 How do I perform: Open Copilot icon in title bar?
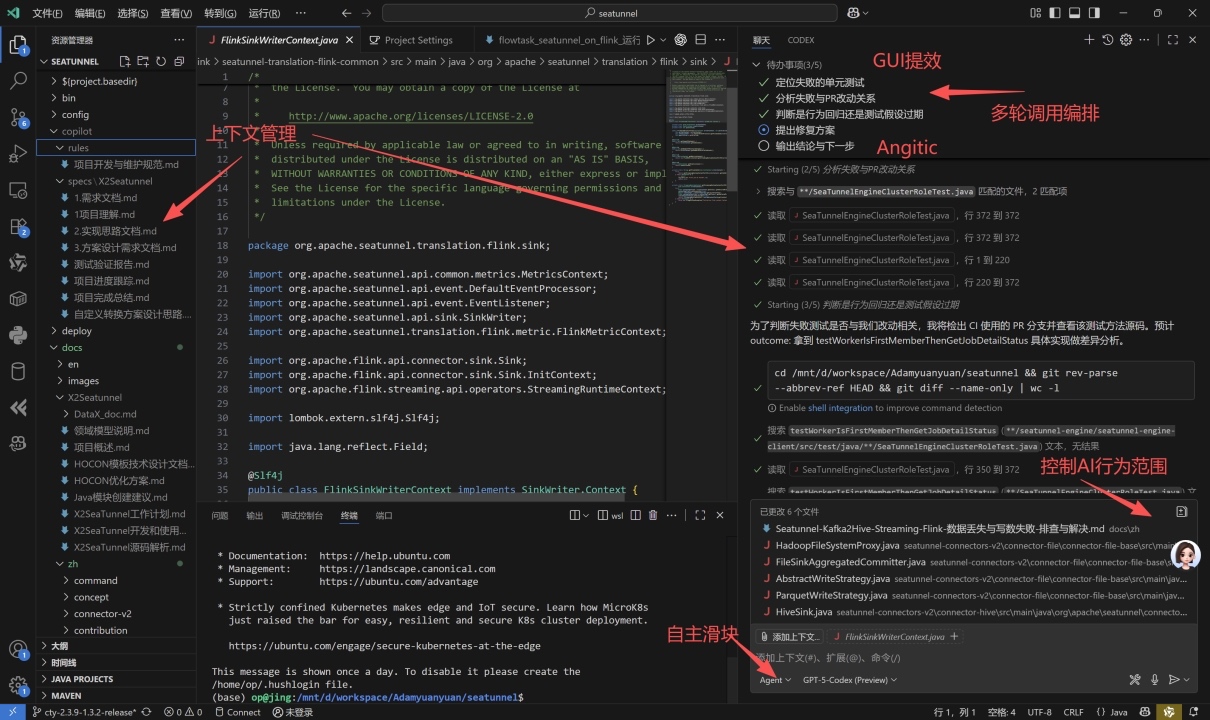[x=853, y=13]
